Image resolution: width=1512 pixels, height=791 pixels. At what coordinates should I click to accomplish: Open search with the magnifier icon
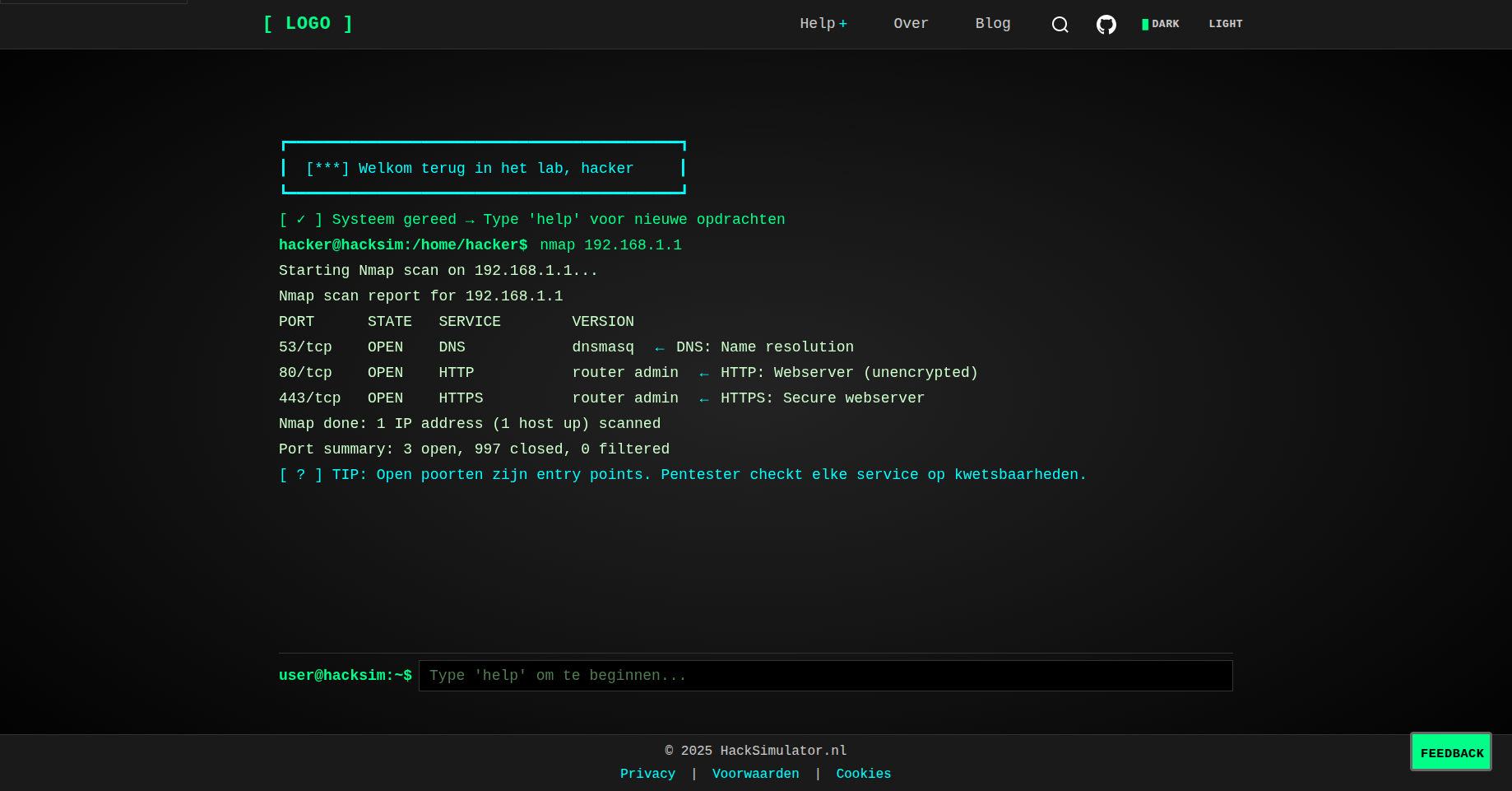pos(1060,25)
